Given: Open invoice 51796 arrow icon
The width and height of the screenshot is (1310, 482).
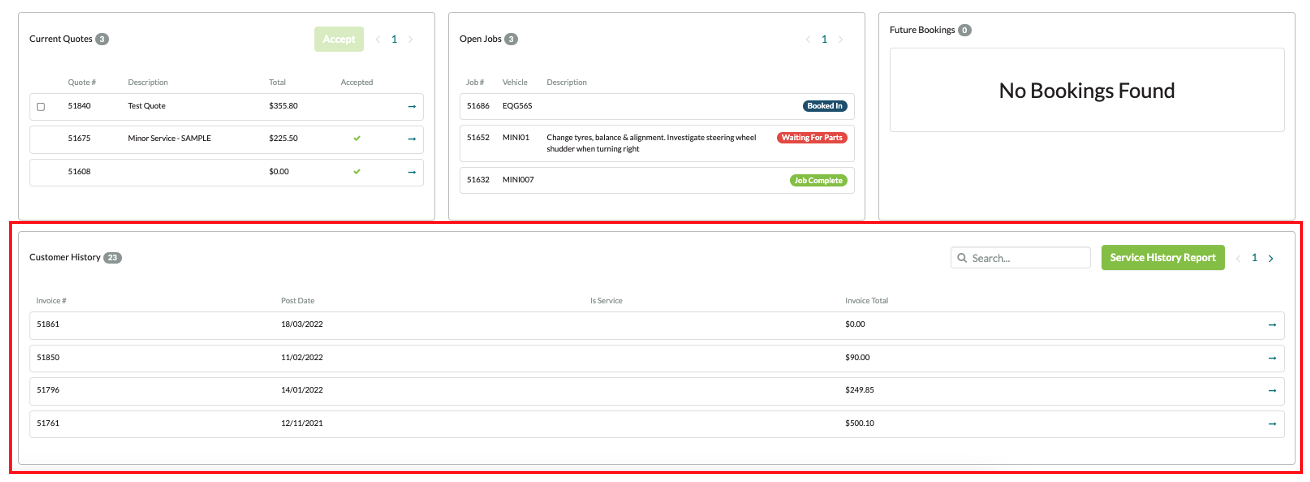Looking at the screenshot, I should tap(1272, 391).
